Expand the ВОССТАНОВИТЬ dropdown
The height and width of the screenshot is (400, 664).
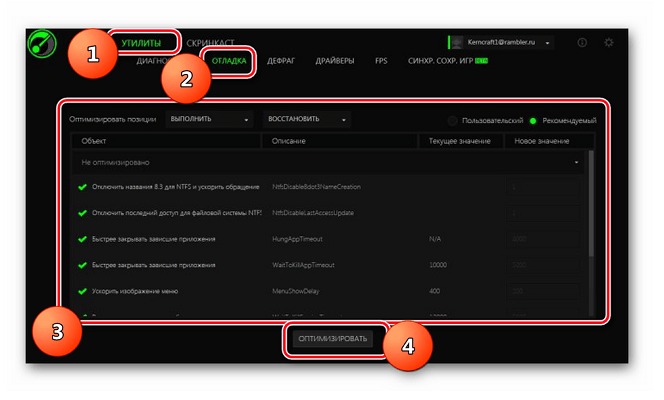pyautogui.click(x=306, y=119)
